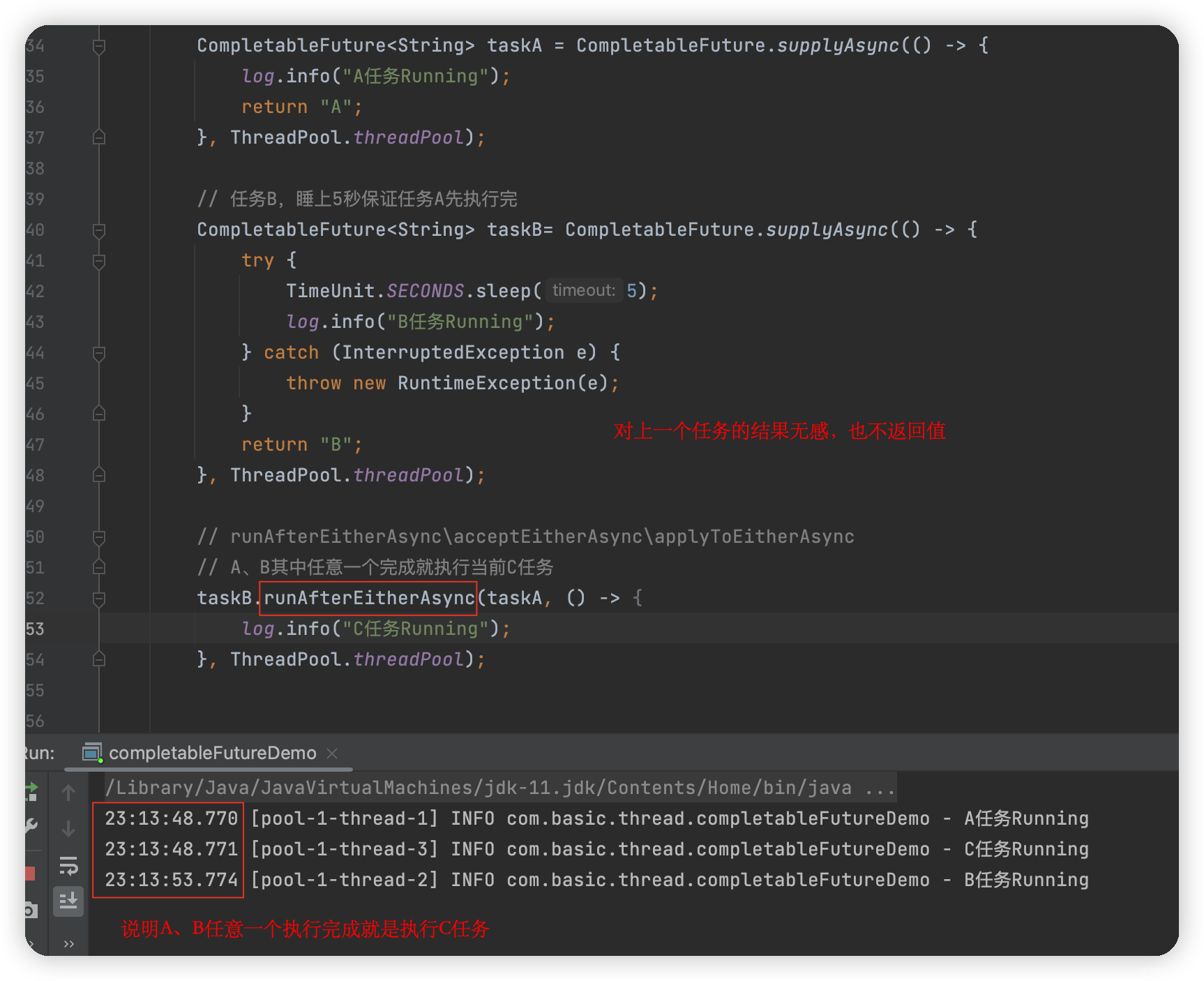Click the fold end marker at line 51
Screen dimensions: 1204x981
[99, 567]
